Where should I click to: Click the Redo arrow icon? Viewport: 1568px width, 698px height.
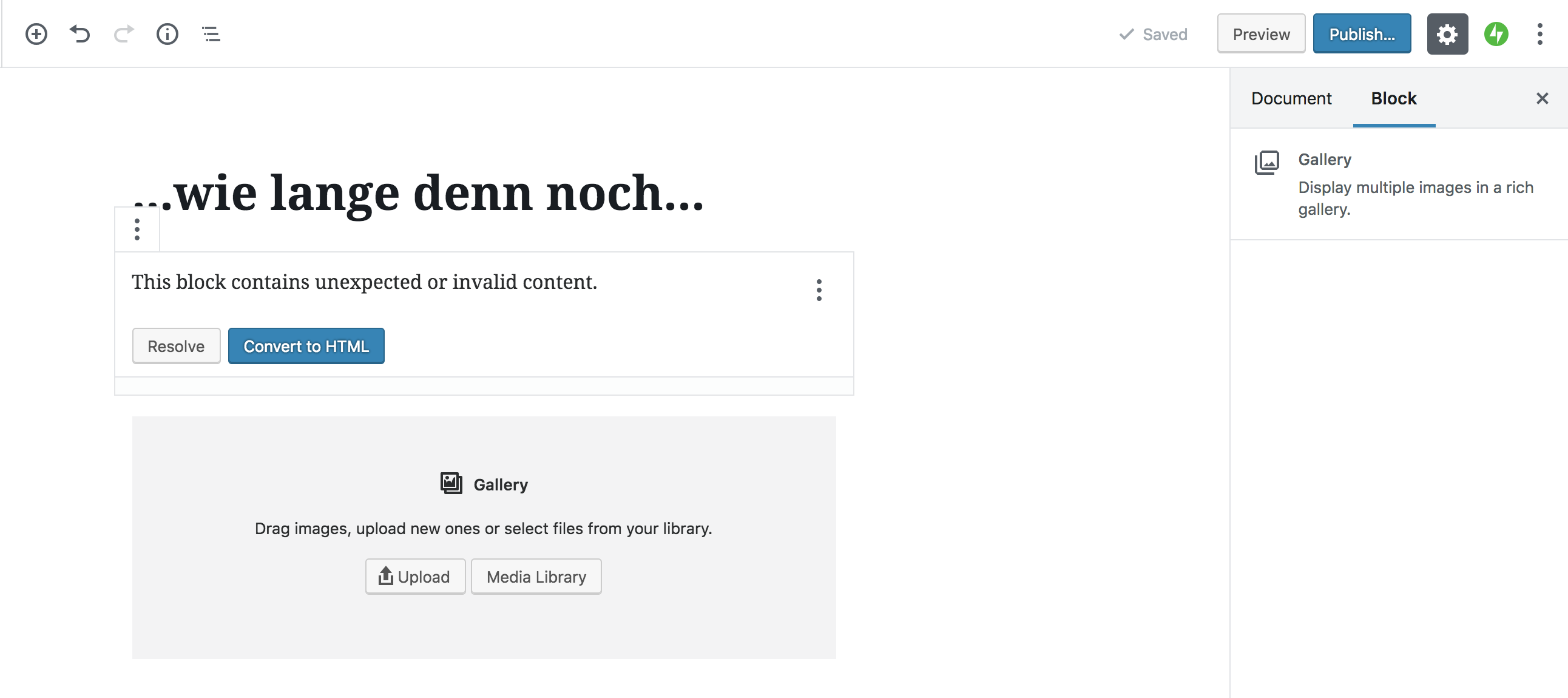tap(124, 34)
